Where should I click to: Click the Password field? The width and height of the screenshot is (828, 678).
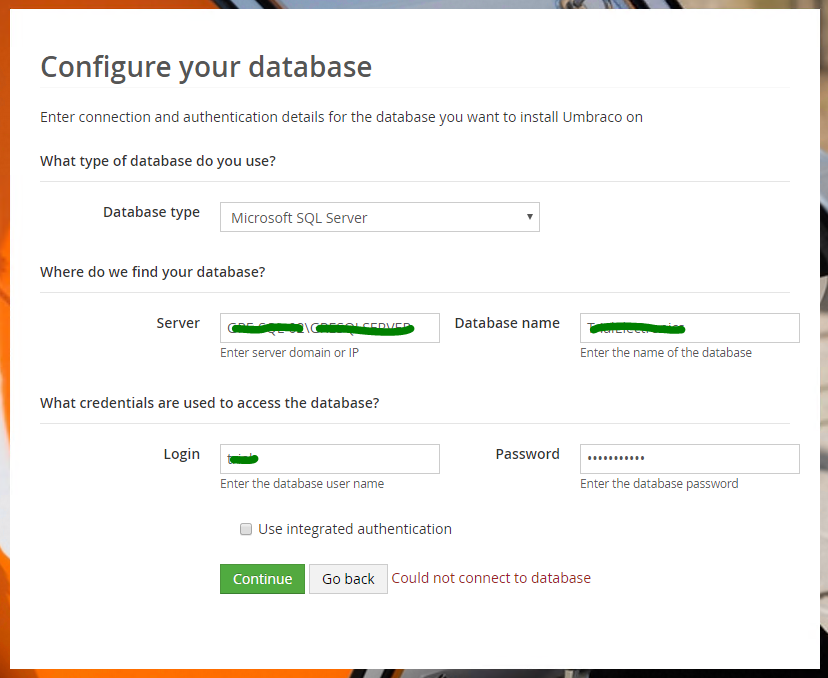pos(689,459)
